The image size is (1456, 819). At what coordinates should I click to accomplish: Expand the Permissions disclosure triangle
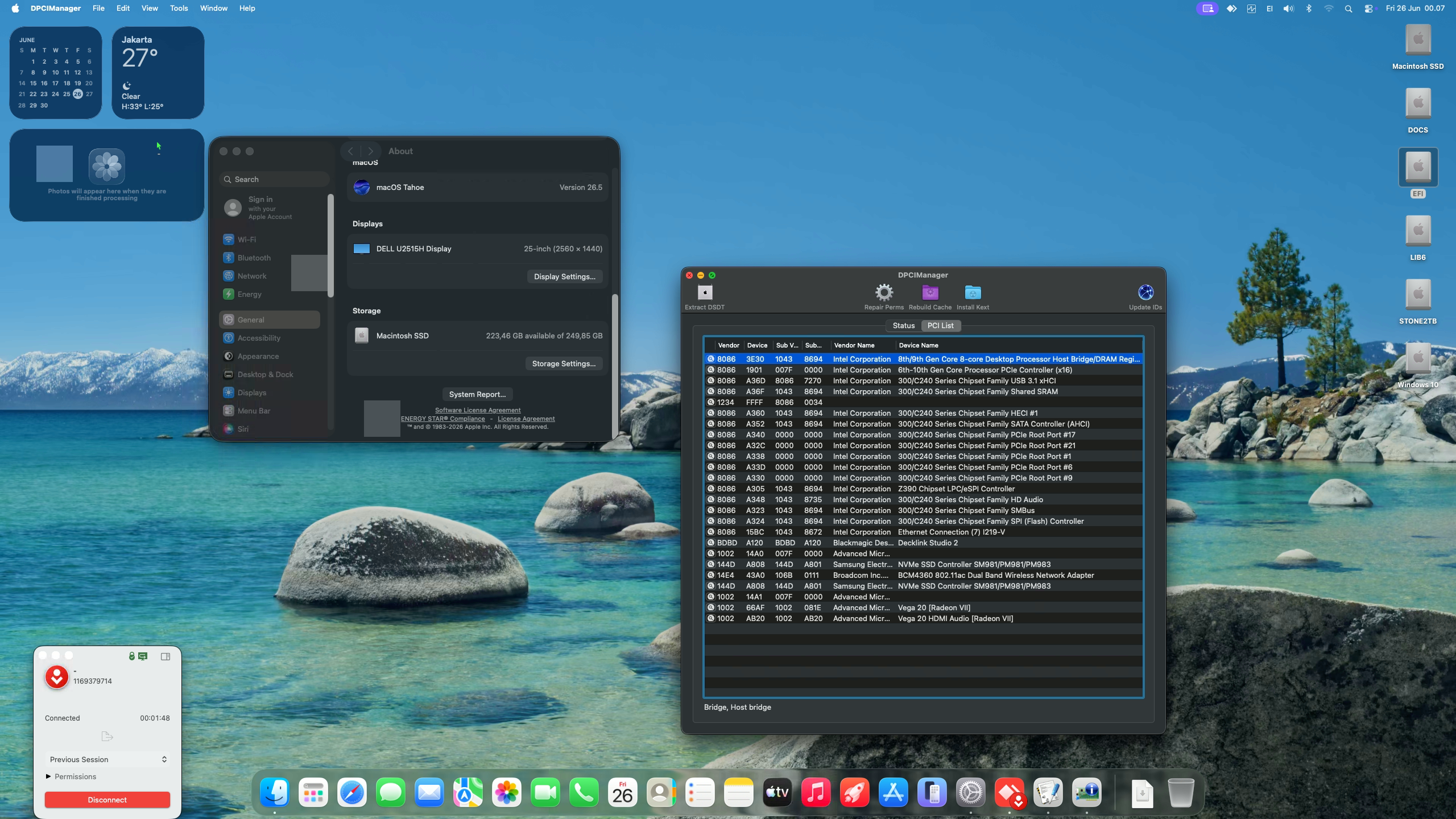[48, 776]
